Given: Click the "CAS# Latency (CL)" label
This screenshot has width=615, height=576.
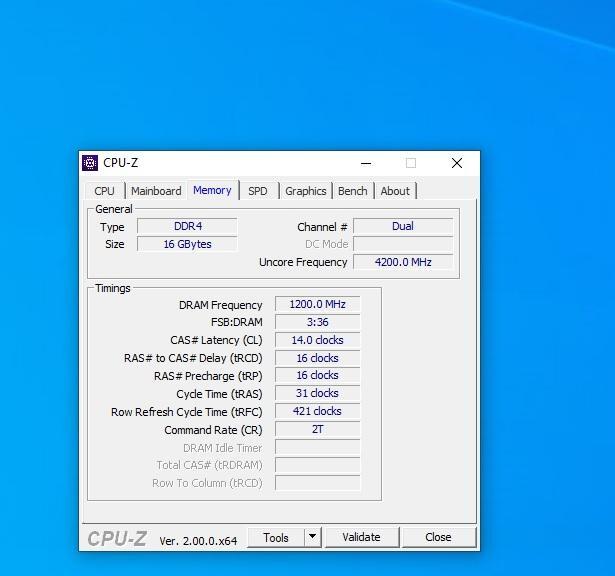Looking at the screenshot, I should point(216,340).
